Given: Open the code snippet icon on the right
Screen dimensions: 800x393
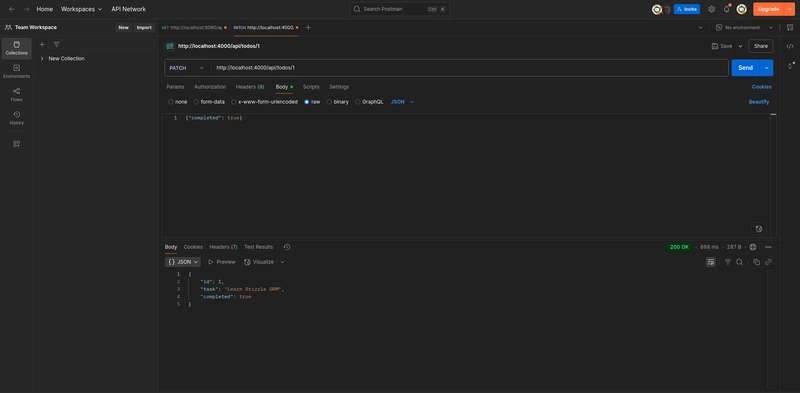Looking at the screenshot, I should click(x=790, y=46).
